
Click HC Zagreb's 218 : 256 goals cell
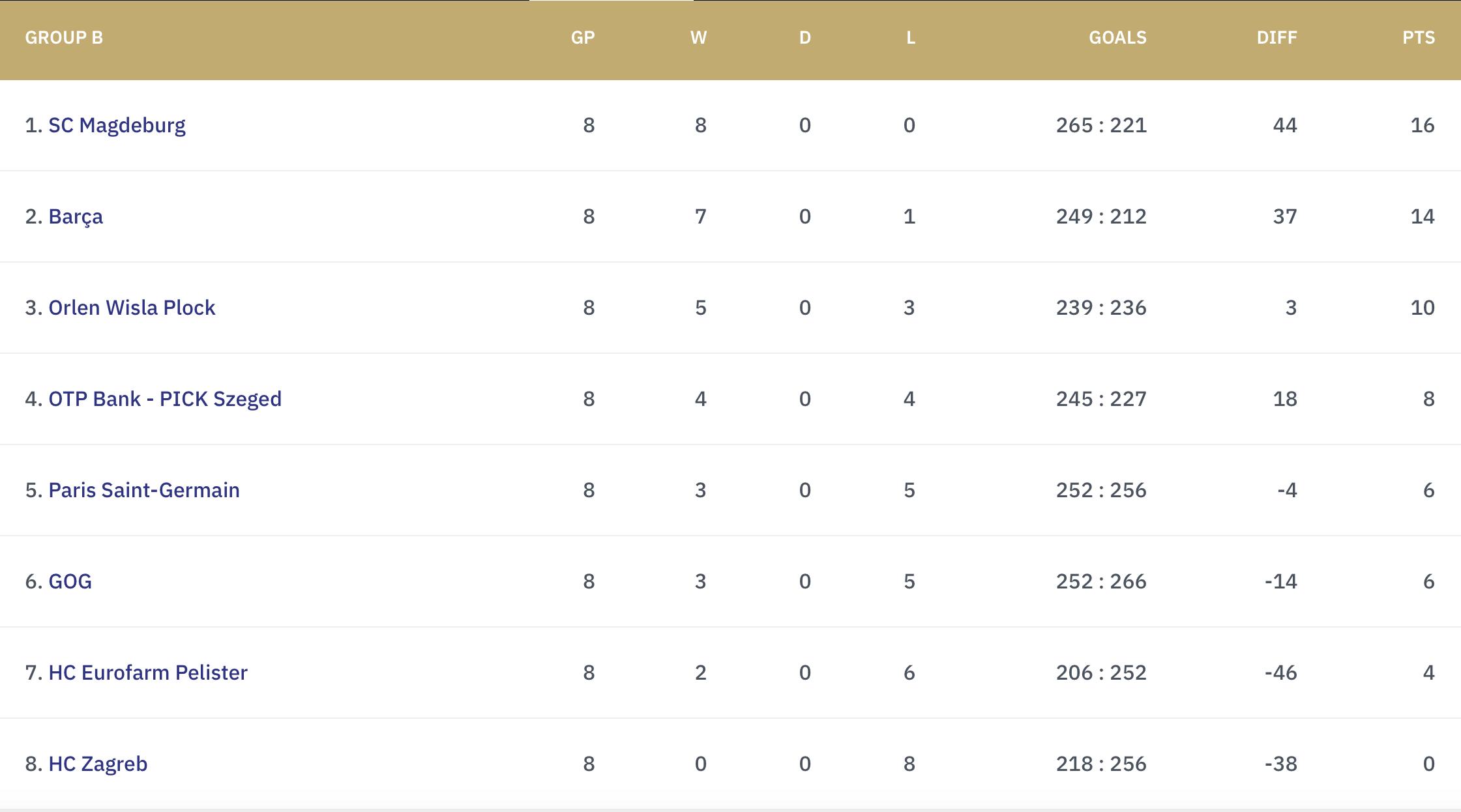click(1101, 764)
